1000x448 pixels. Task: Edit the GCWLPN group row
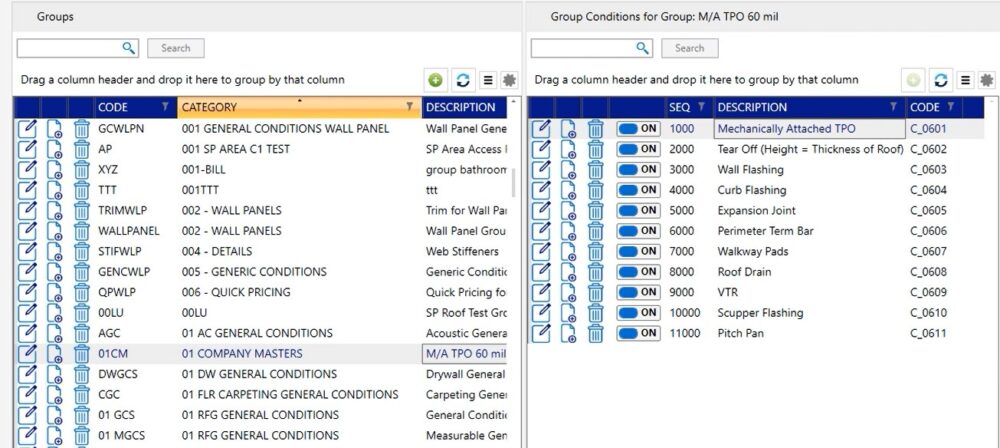(28, 128)
